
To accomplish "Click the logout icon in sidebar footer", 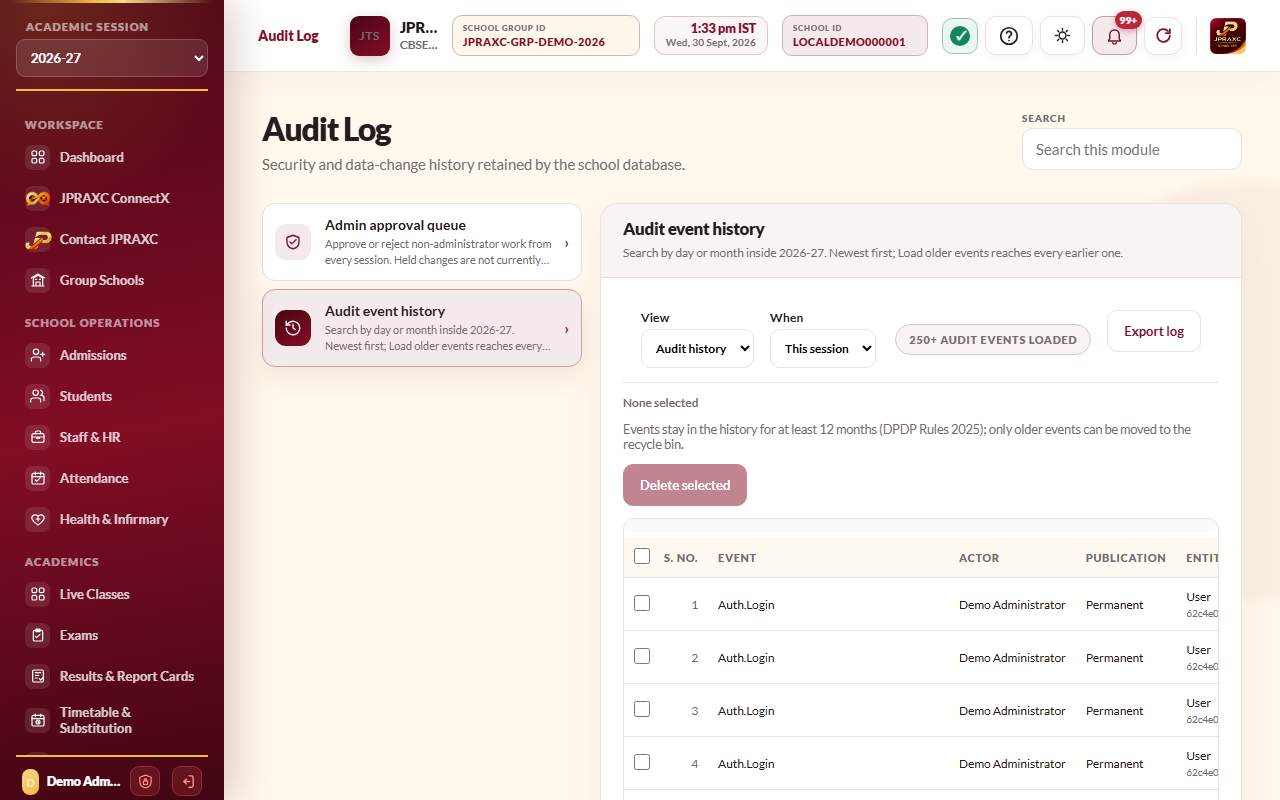I will (x=187, y=781).
